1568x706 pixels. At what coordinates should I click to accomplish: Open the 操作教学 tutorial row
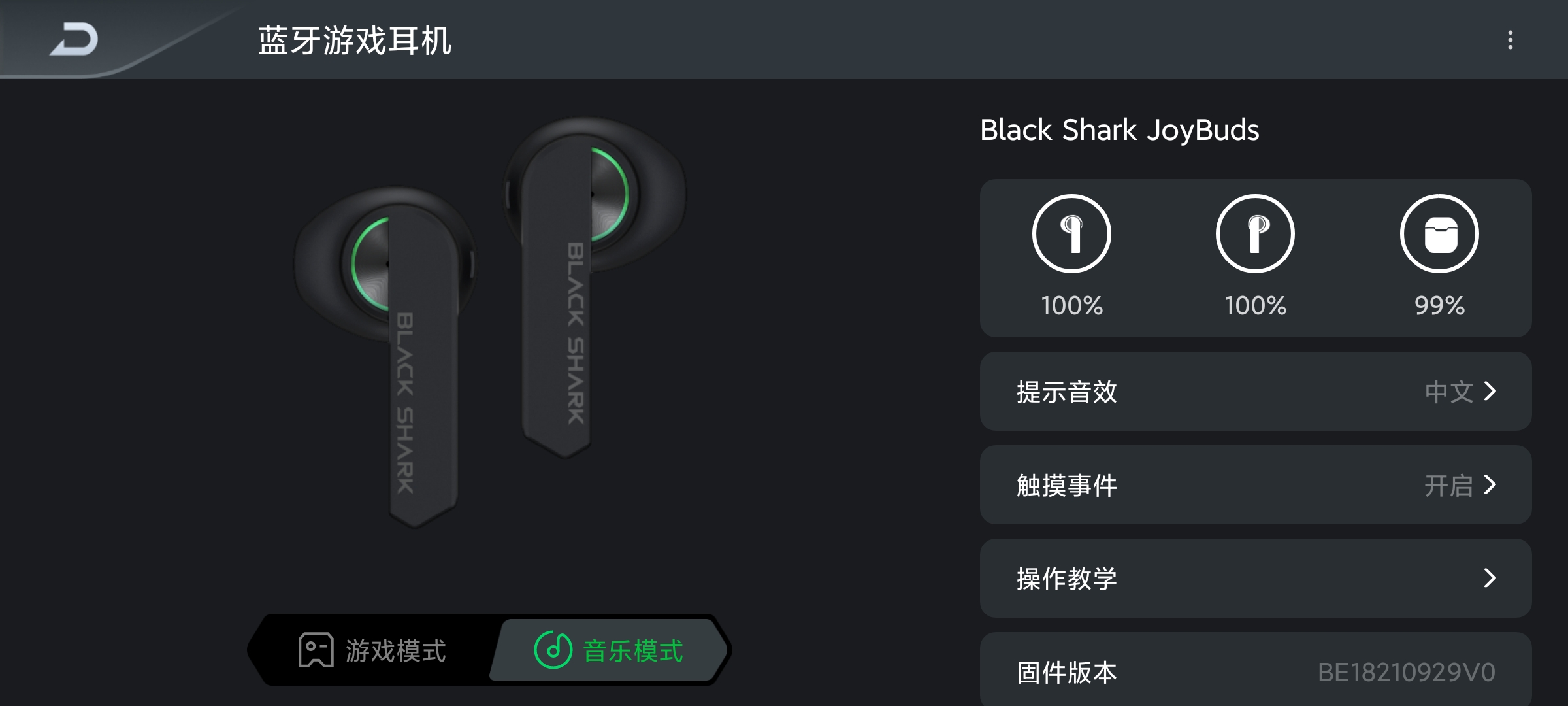[1256, 578]
